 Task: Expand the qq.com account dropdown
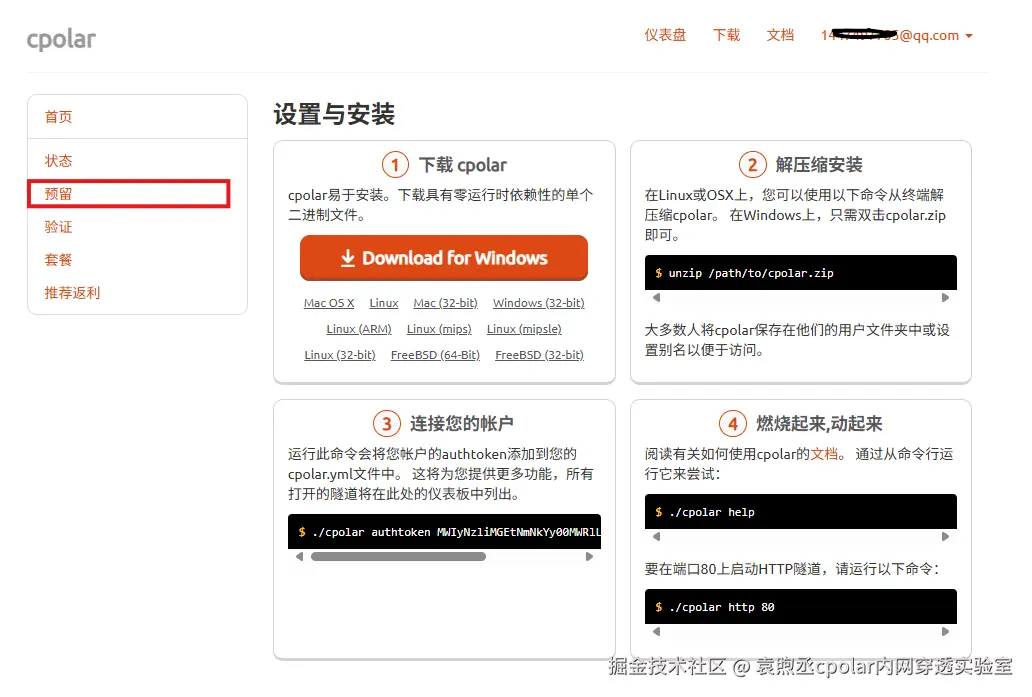[x=896, y=35]
